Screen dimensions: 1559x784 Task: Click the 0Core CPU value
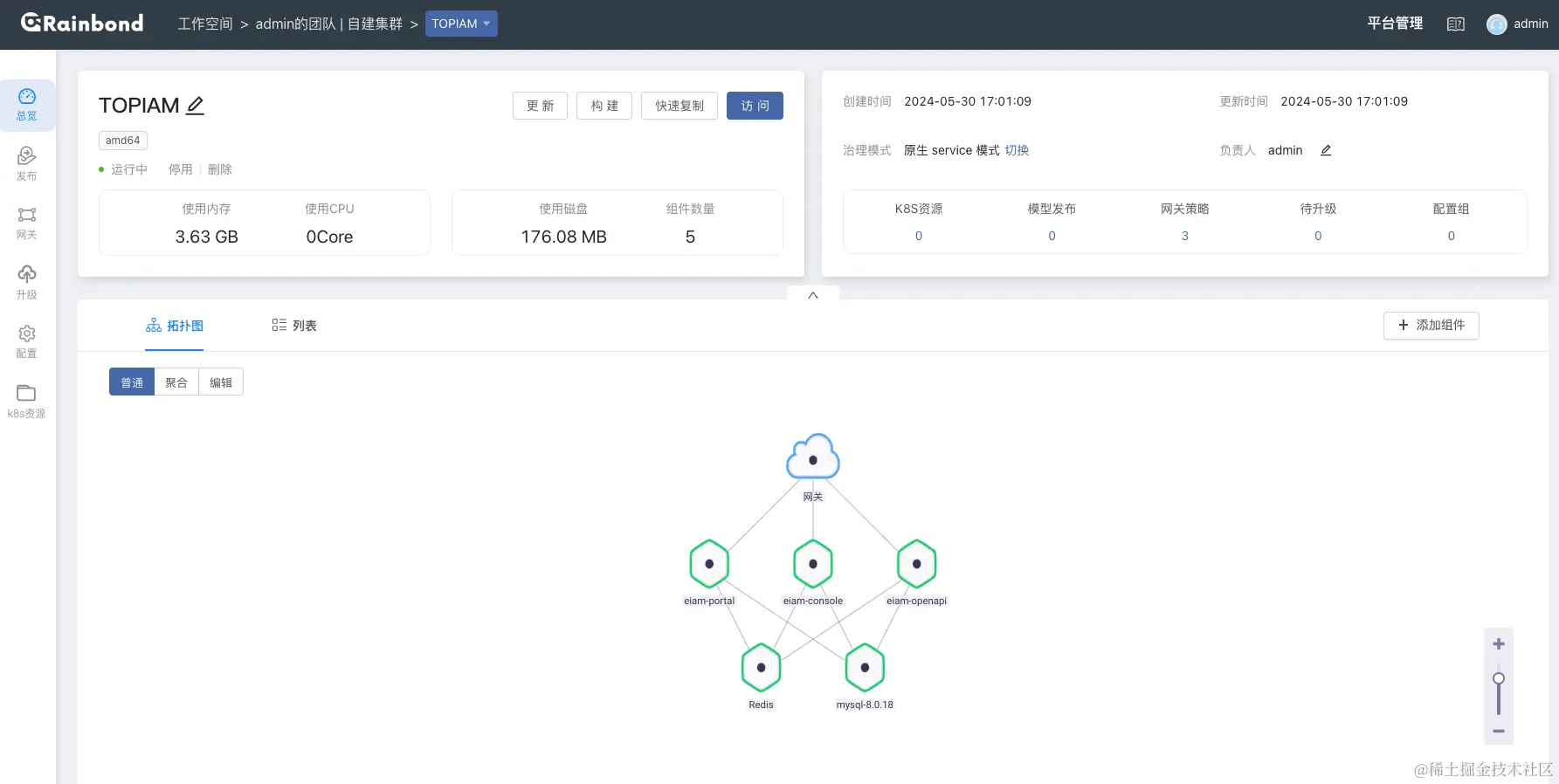[x=329, y=237]
